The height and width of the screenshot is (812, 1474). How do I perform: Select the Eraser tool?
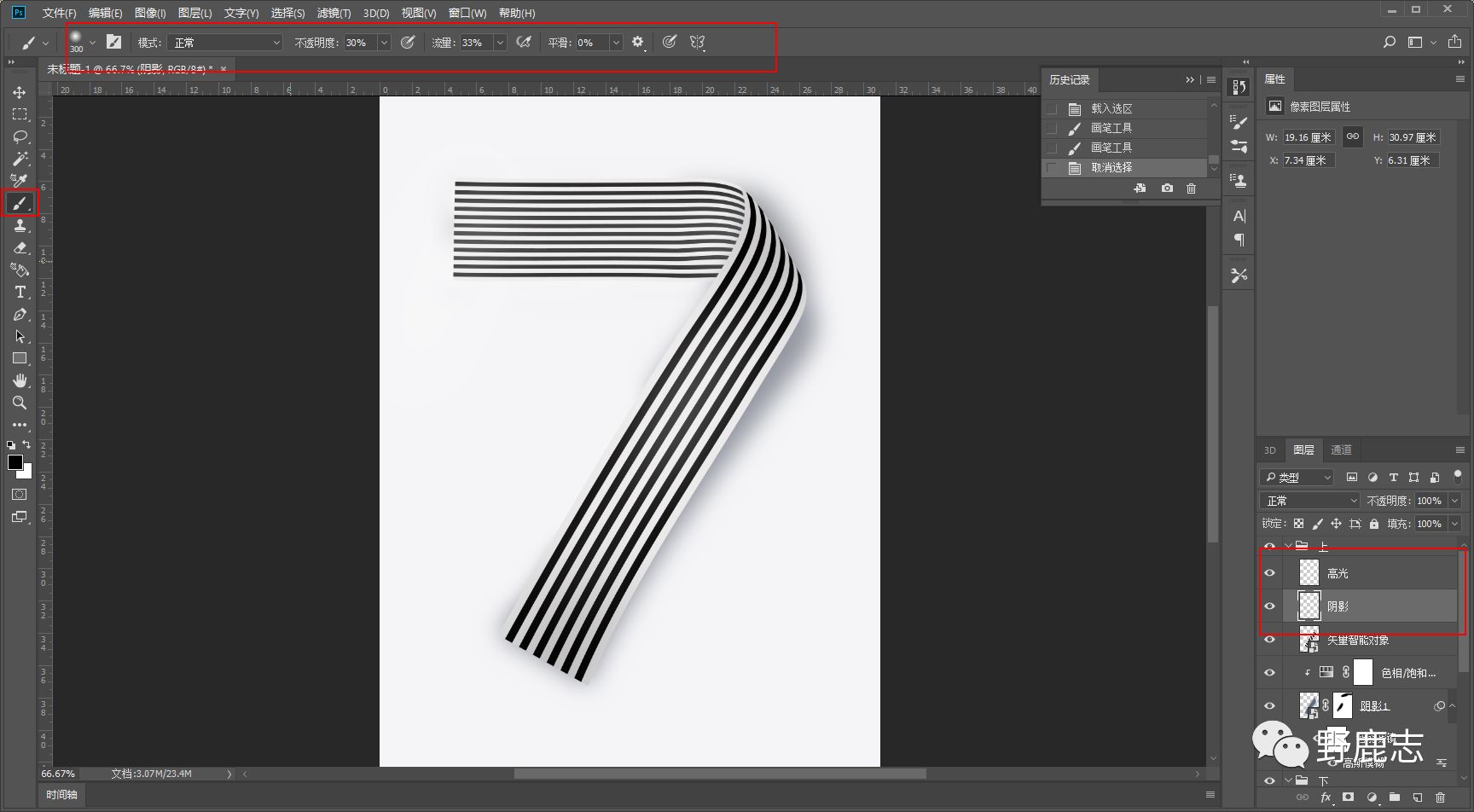coord(20,248)
